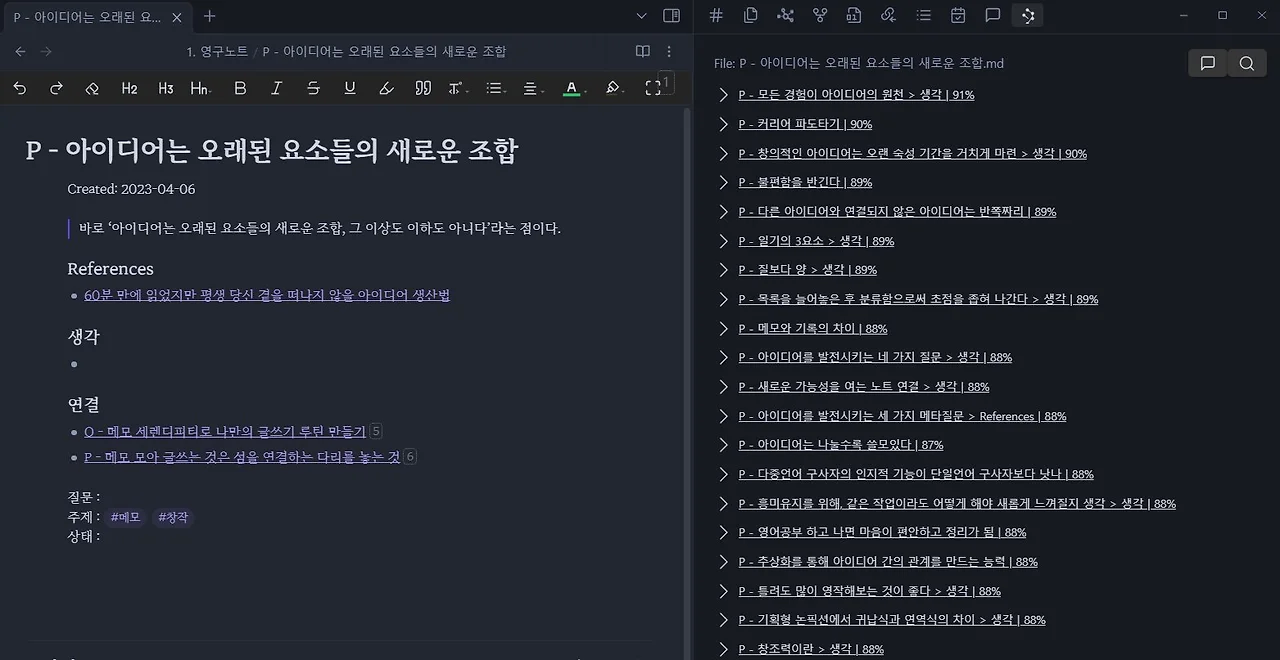The height and width of the screenshot is (660, 1280).
Task: Expand result P - 불편함을 반긴다
Action: tap(724, 182)
